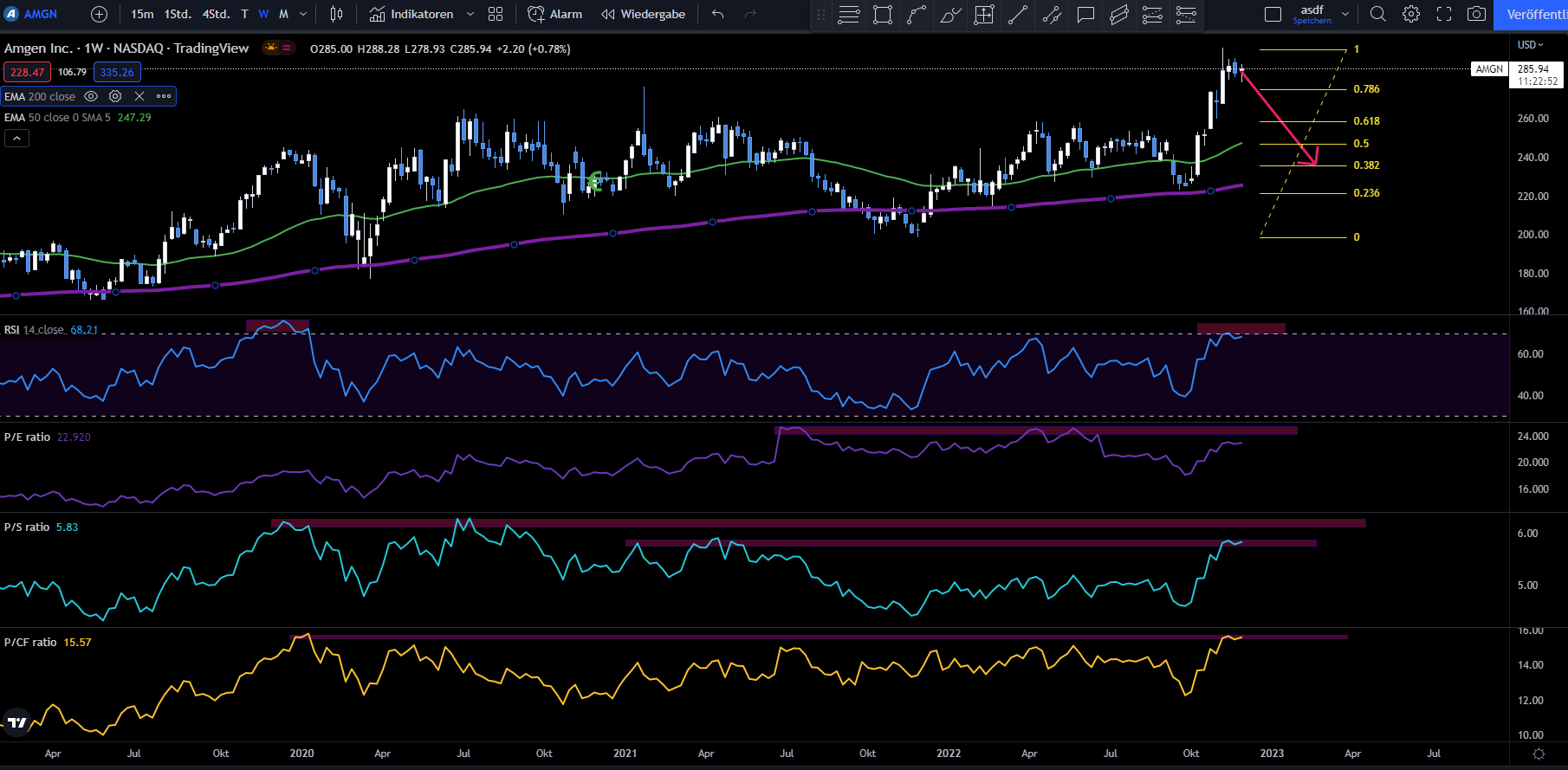Collapse the indicator legend with arrow

16,138
